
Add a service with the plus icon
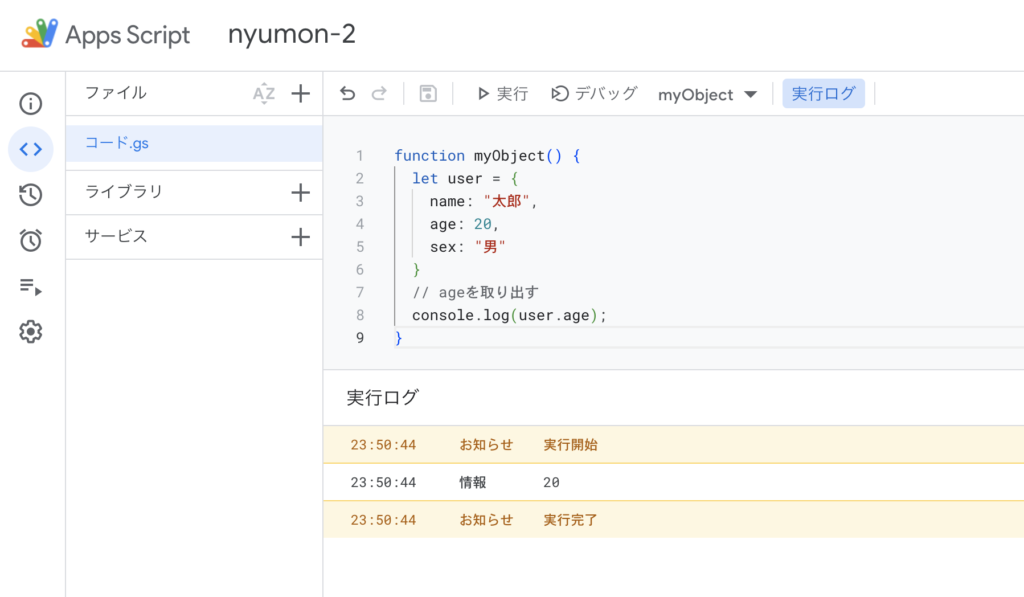point(300,237)
